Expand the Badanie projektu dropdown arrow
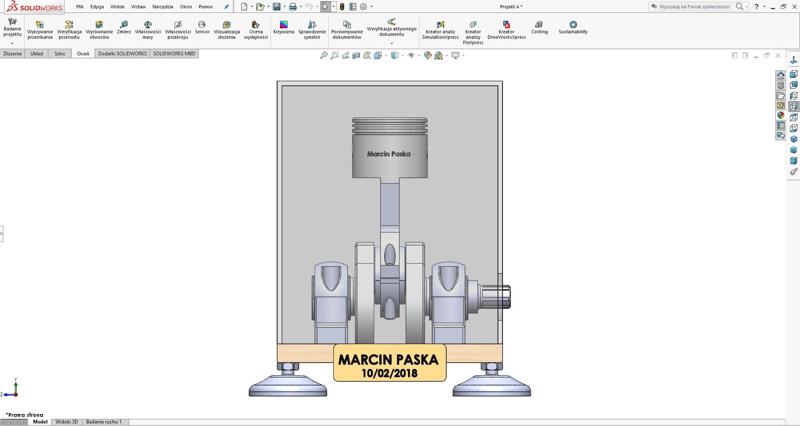800x426 pixels. [12, 43]
